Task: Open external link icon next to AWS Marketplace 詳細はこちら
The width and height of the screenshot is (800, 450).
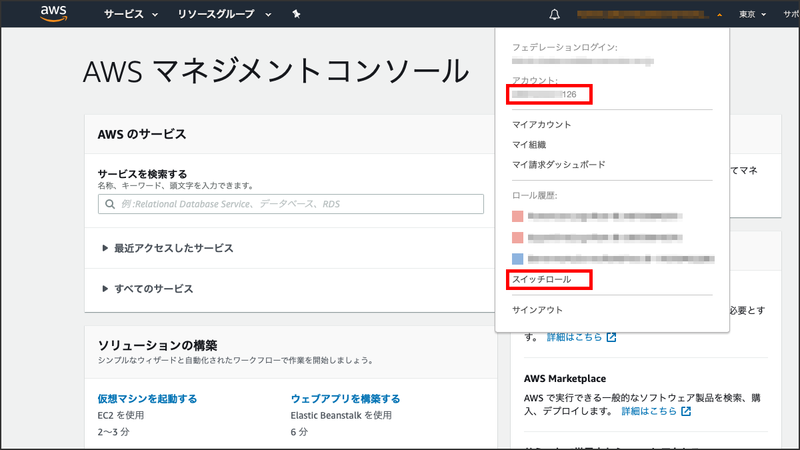Action: [686, 411]
